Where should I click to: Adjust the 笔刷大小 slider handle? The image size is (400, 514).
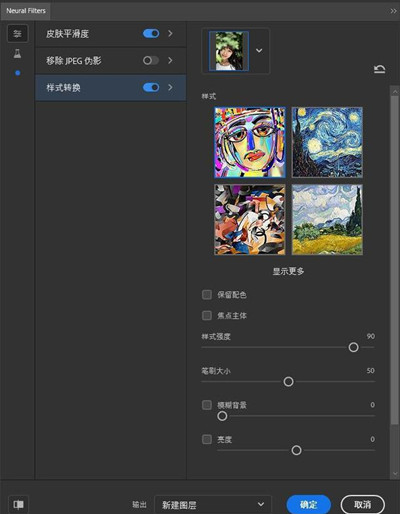[288, 381]
